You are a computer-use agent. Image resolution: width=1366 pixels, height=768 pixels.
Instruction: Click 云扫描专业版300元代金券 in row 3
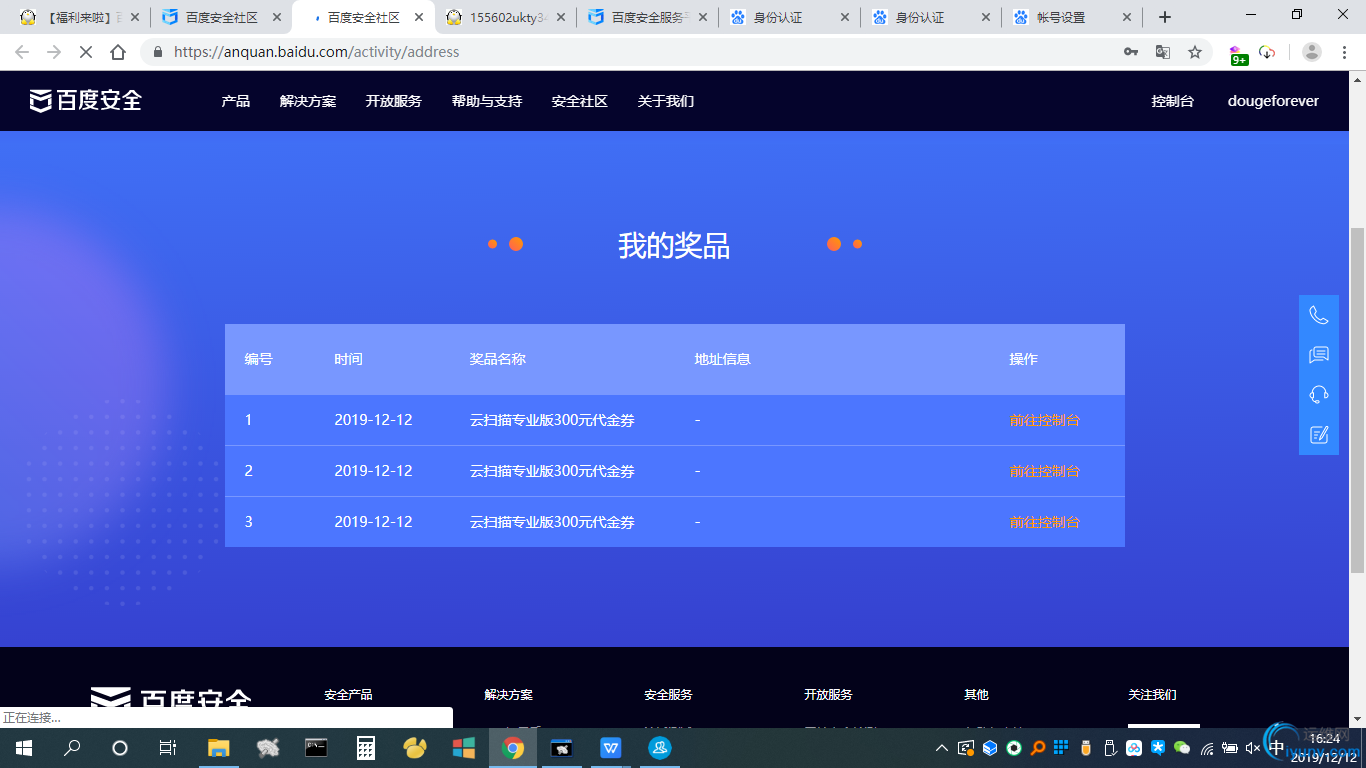[552, 522]
